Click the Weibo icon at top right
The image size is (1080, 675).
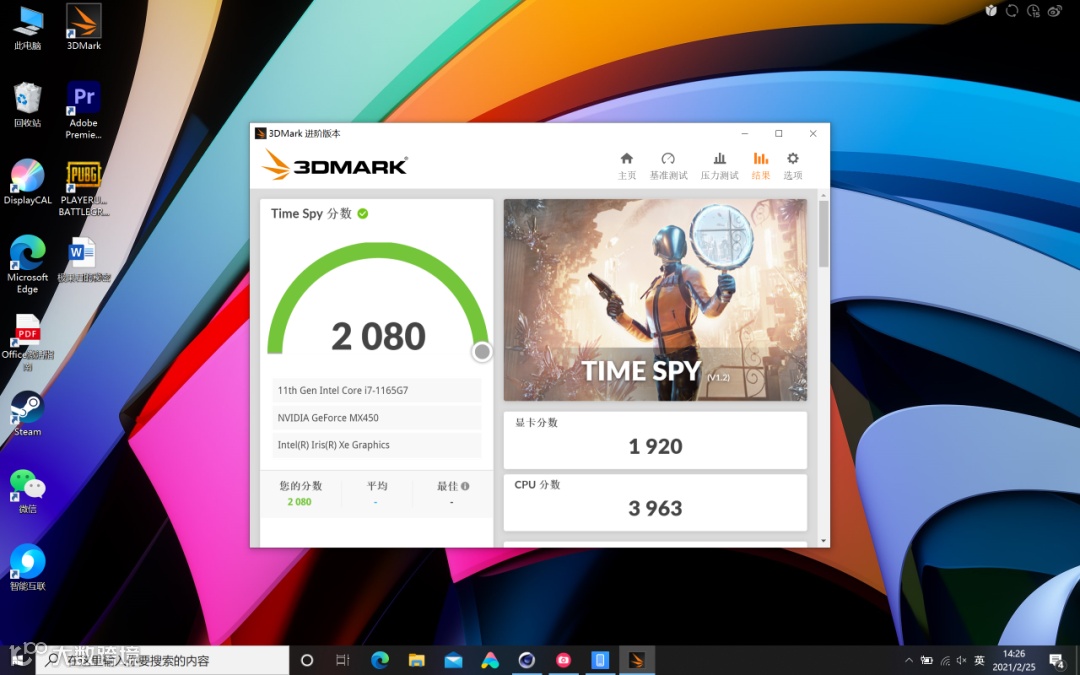coord(1055,10)
